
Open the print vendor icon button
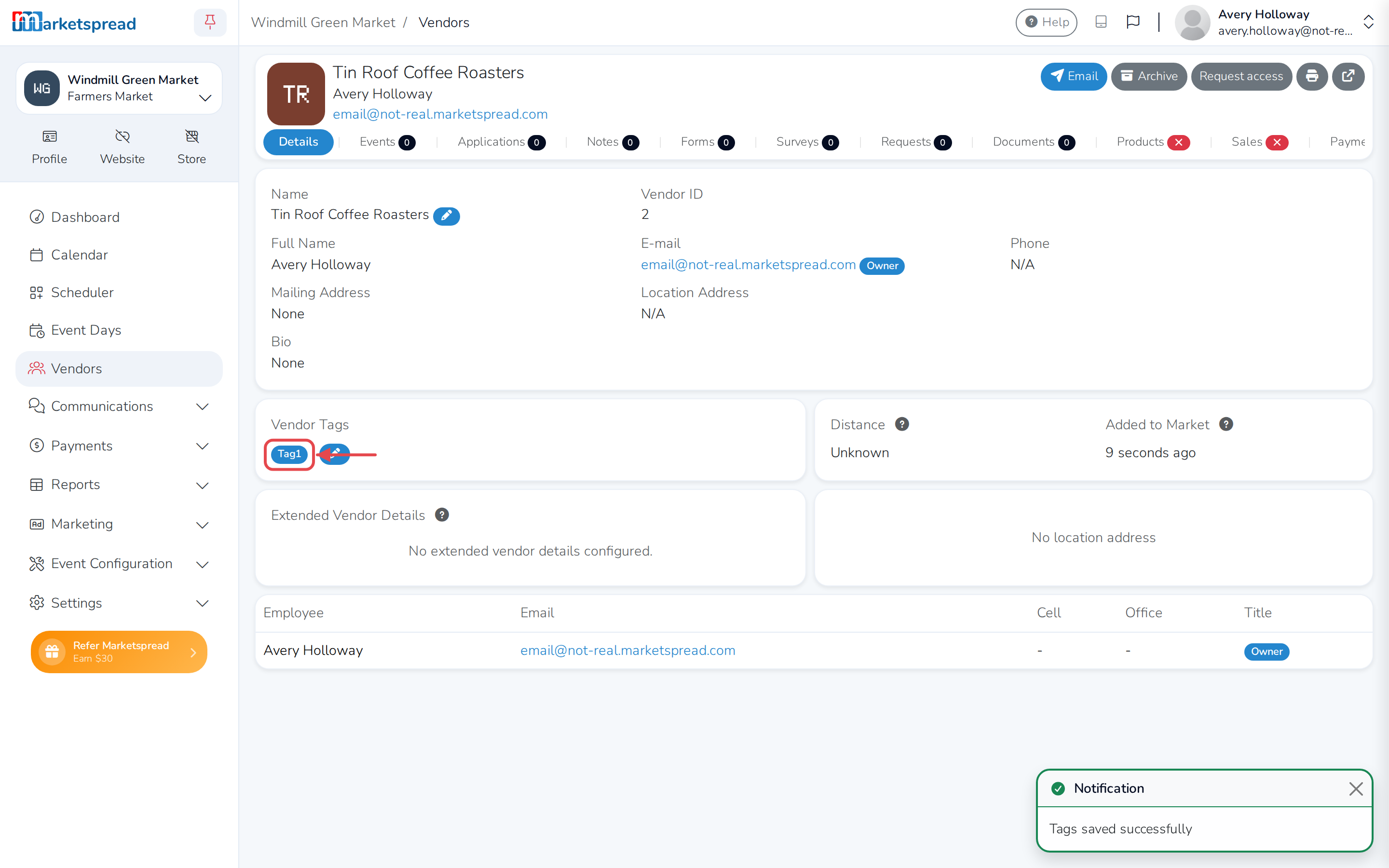[x=1312, y=76]
